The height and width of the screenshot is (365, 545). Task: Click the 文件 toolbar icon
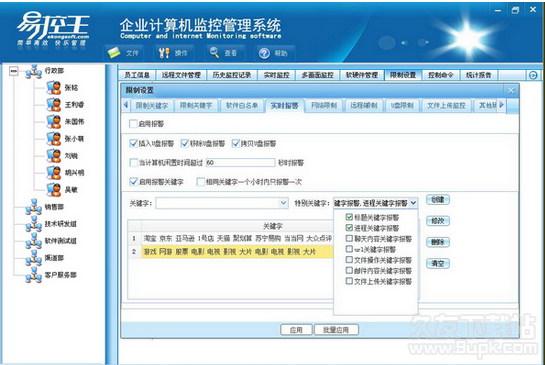click(114, 53)
